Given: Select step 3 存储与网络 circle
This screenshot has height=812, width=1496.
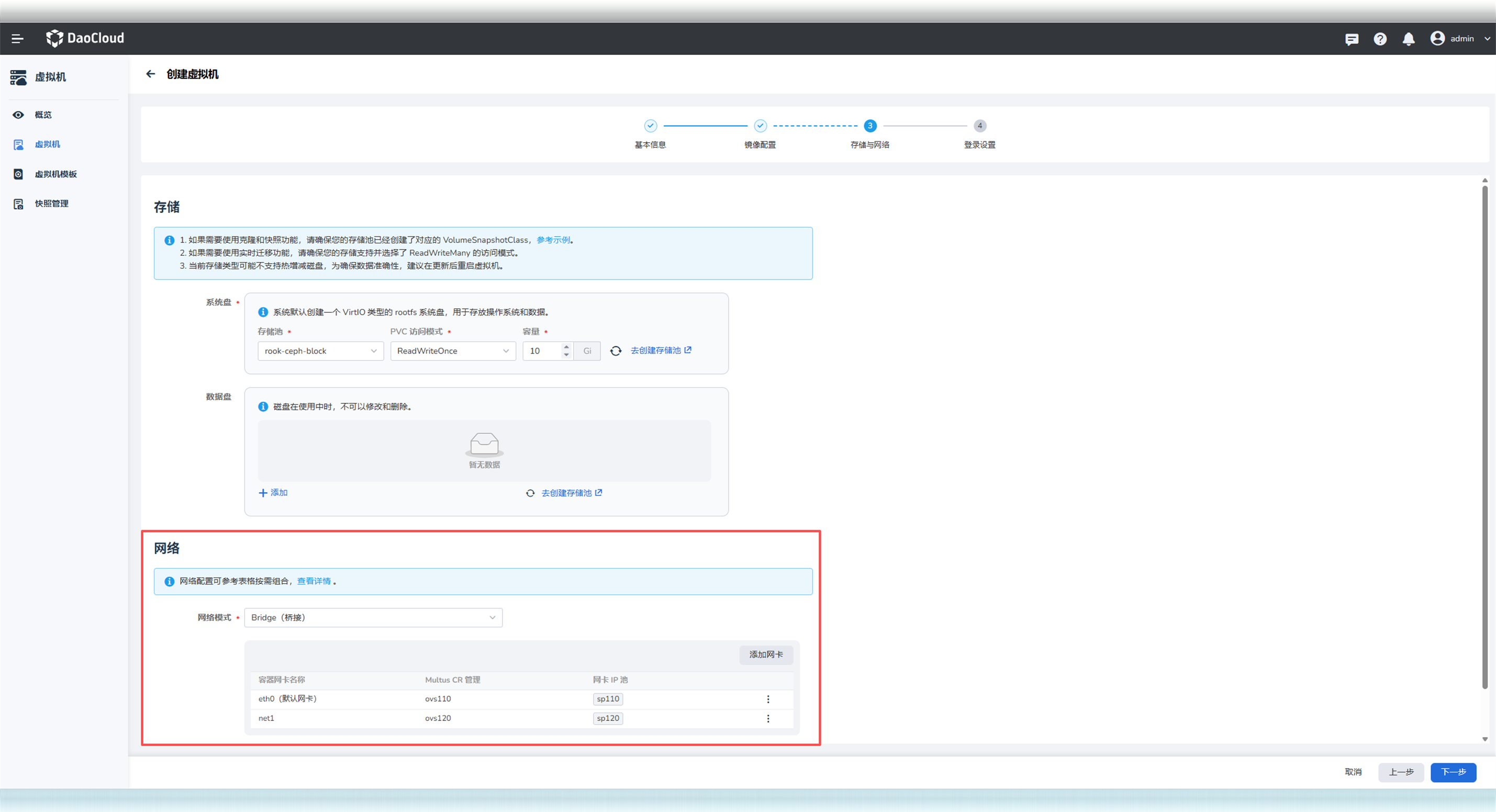Looking at the screenshot, I should tap(870, 126).
